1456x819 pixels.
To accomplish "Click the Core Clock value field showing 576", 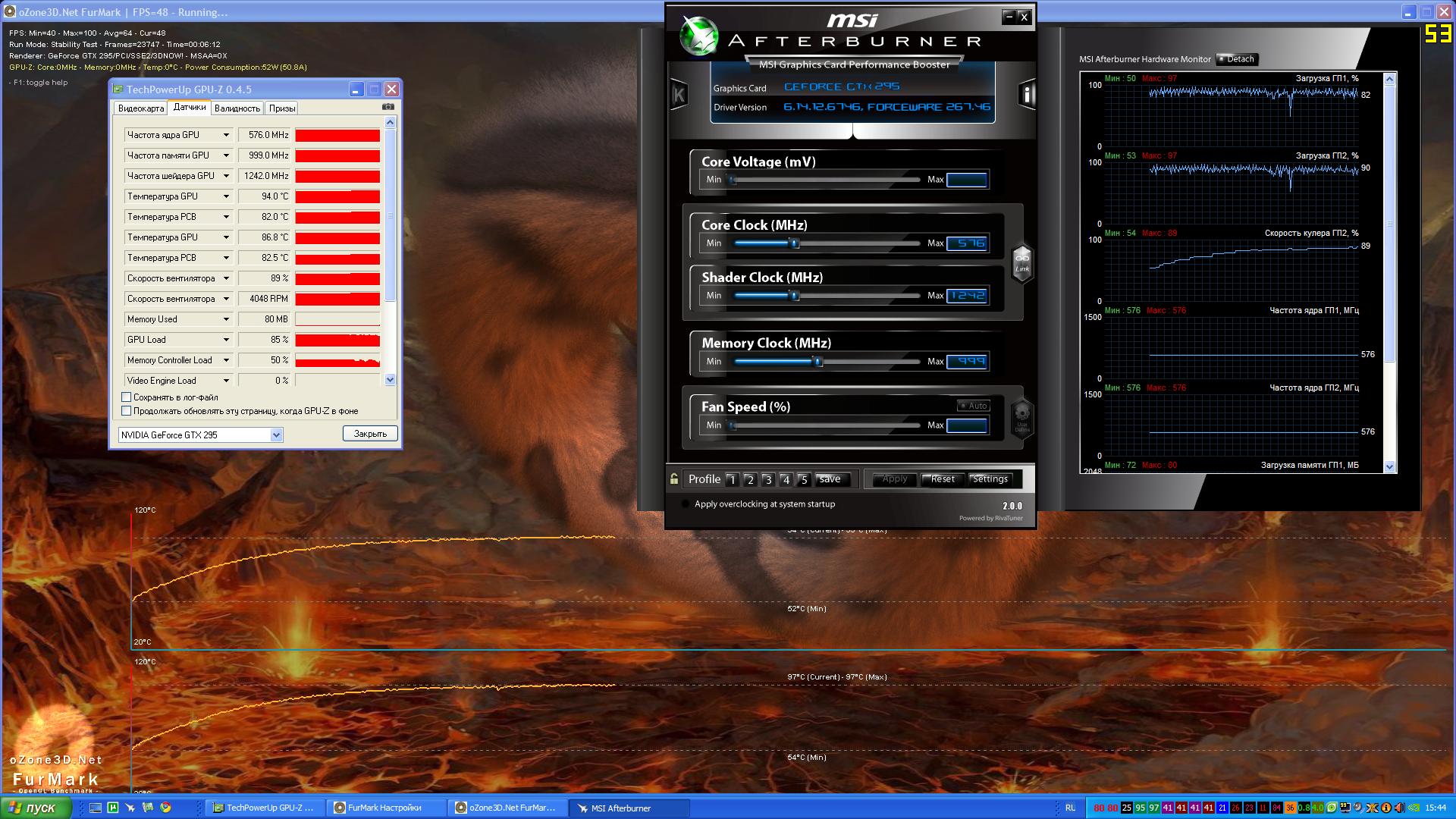I will pyautogui.click(x=967, y=243).
